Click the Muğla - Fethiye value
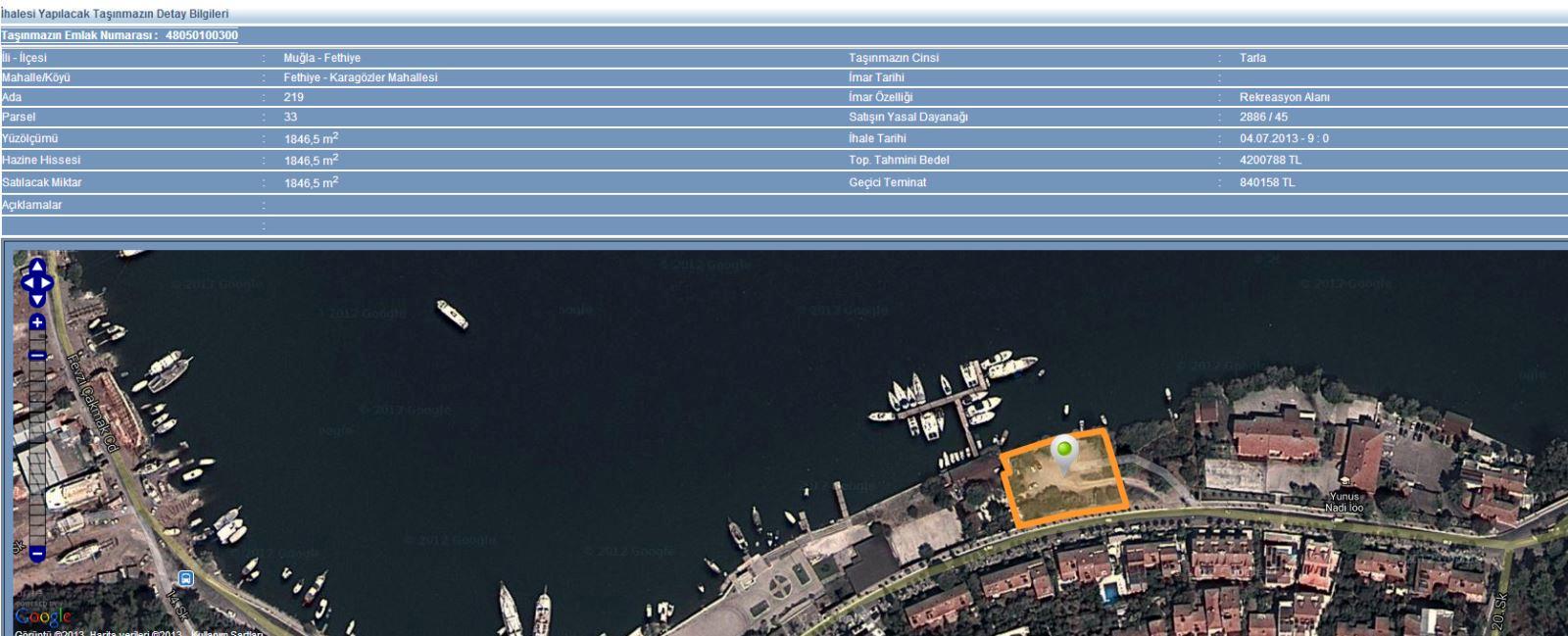This screenshot has height=636, width=1568. (x=321, y=58)
